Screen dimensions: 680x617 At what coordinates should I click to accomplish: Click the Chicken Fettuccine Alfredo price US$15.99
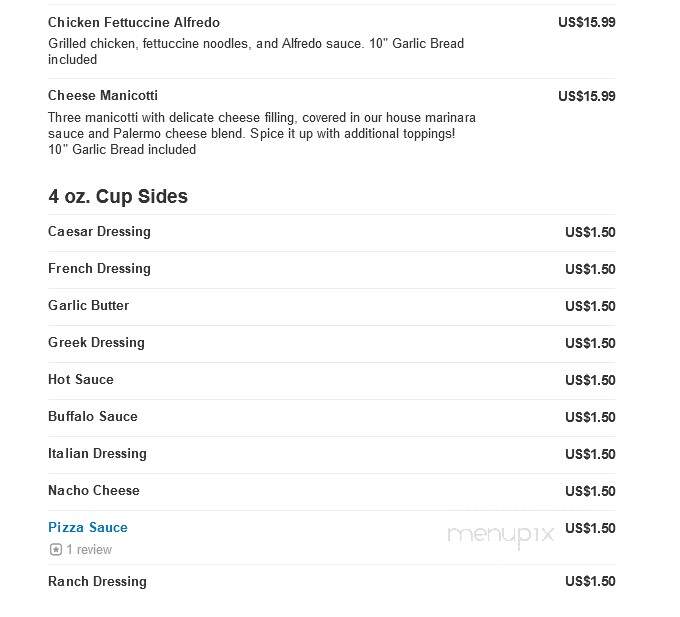(587, 22)
